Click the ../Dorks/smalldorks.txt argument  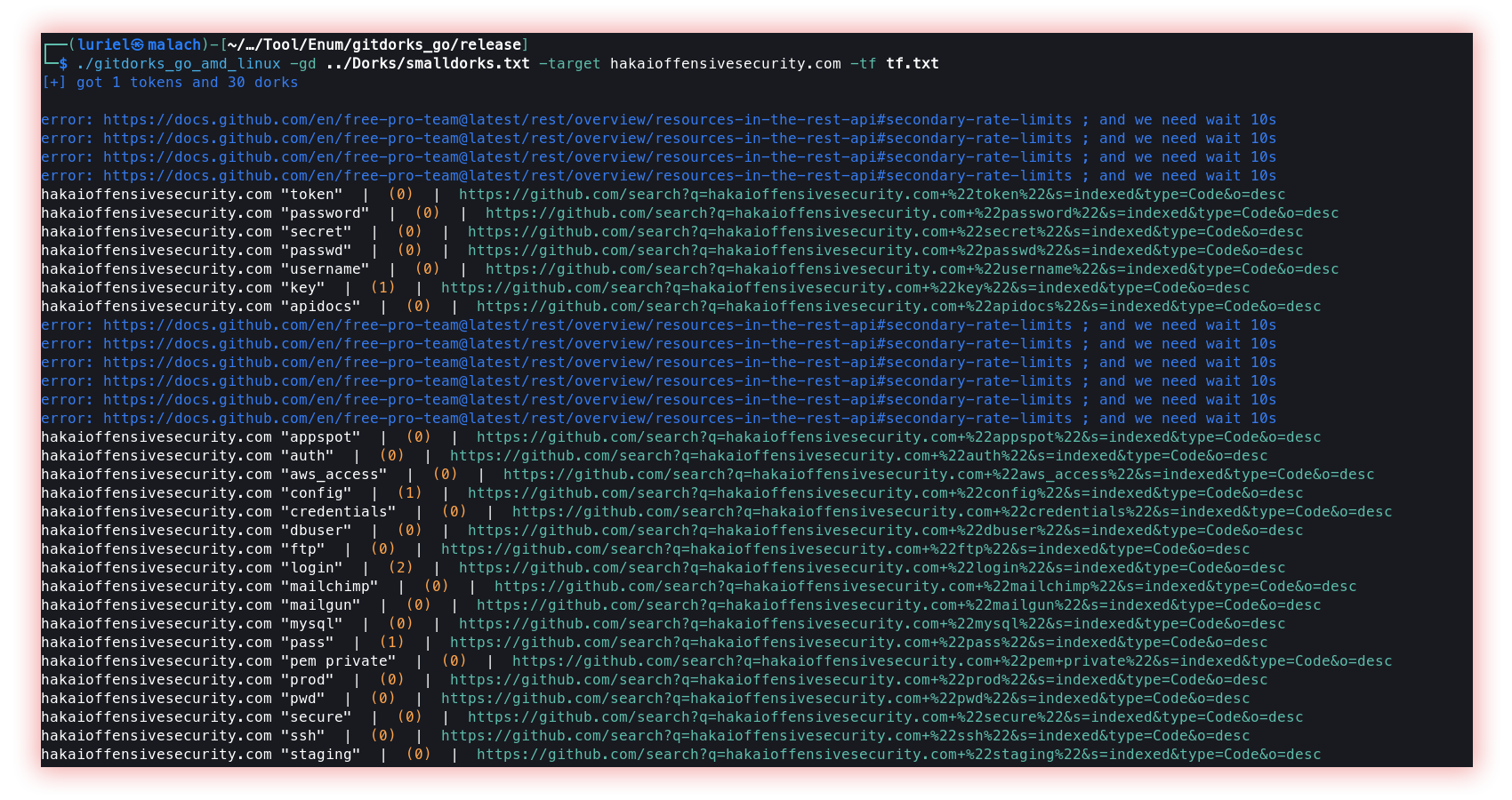(x=427, y=64)
